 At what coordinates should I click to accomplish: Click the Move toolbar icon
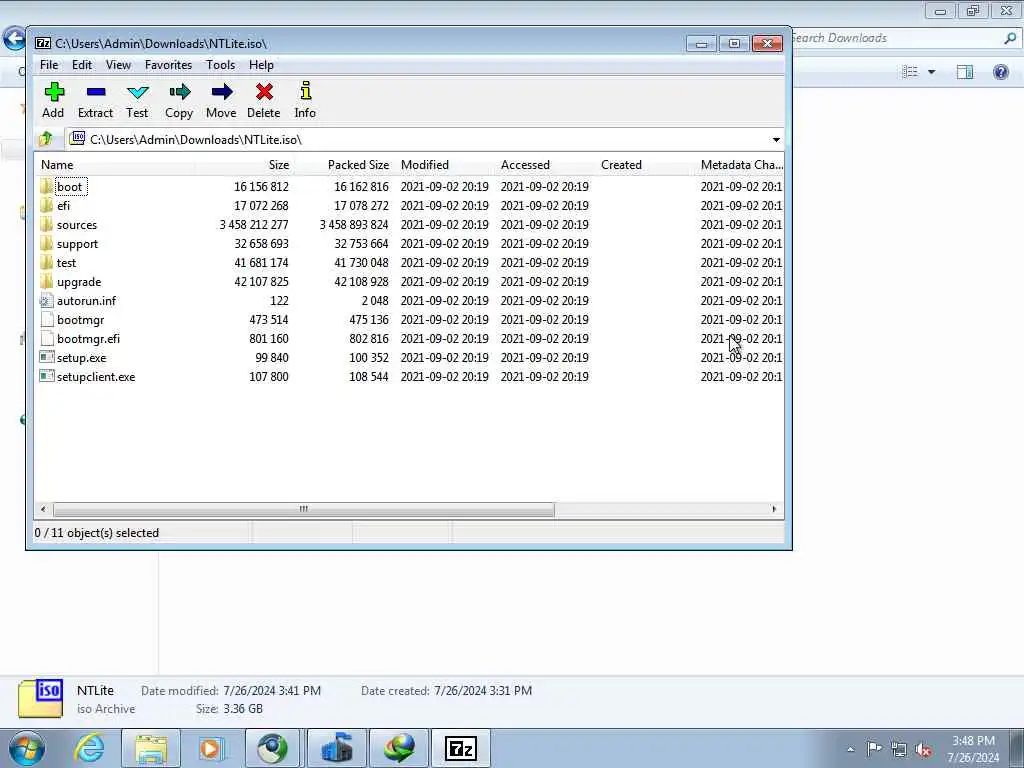pos(221,92)
